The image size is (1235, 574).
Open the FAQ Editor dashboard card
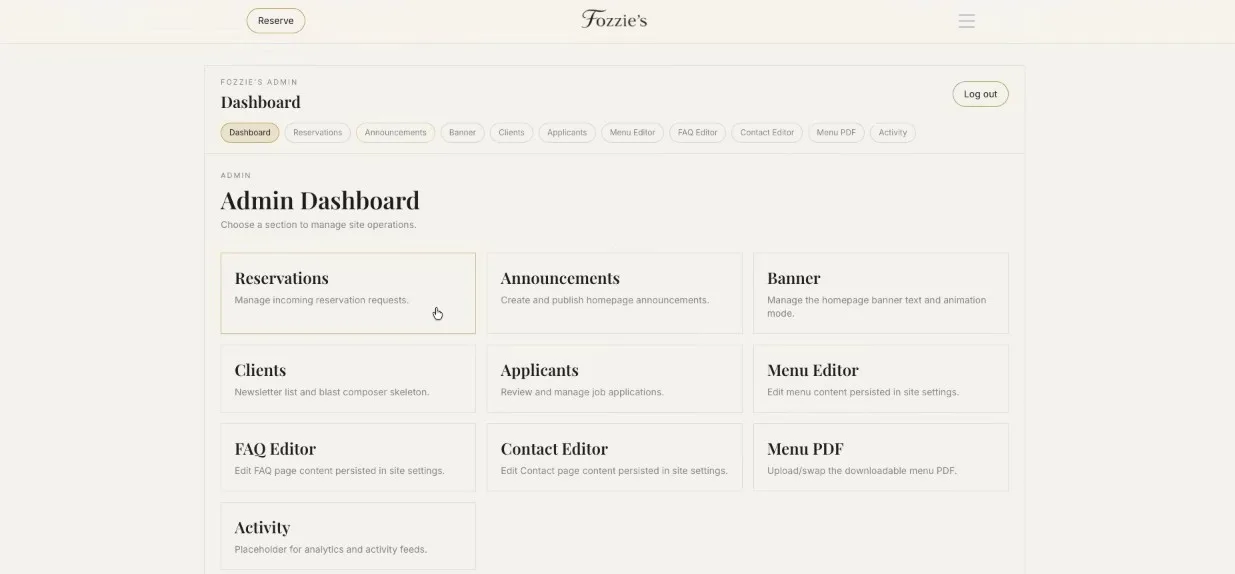(x=348, y=457)
